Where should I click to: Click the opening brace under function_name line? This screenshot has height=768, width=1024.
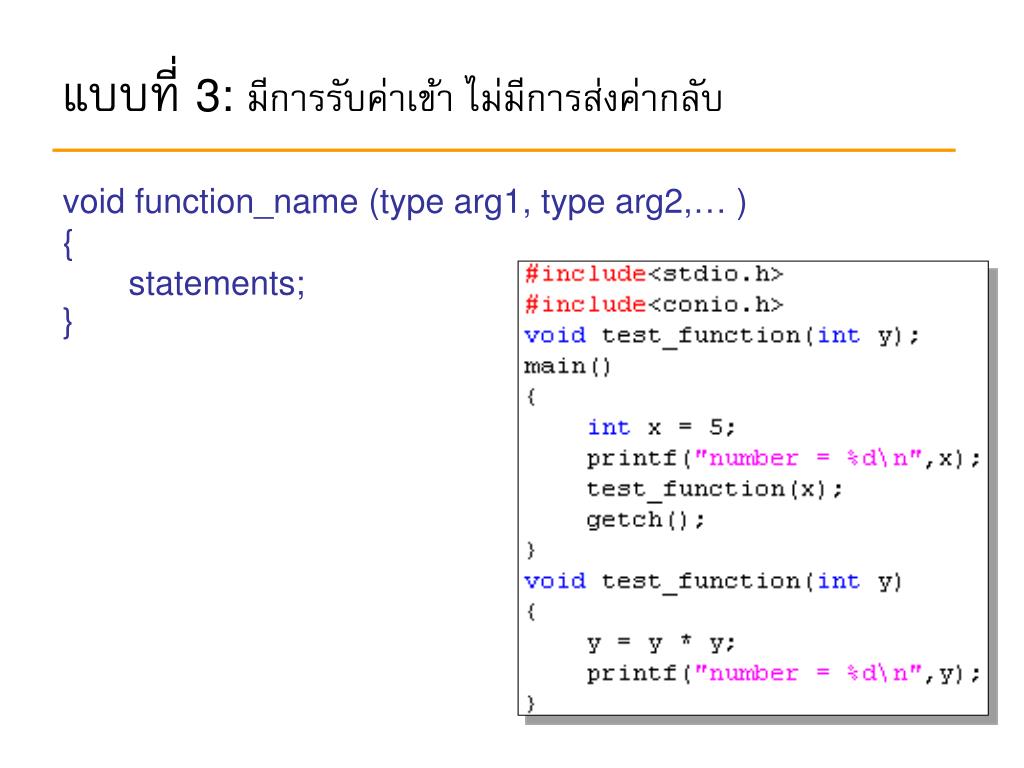click(67, 244)
